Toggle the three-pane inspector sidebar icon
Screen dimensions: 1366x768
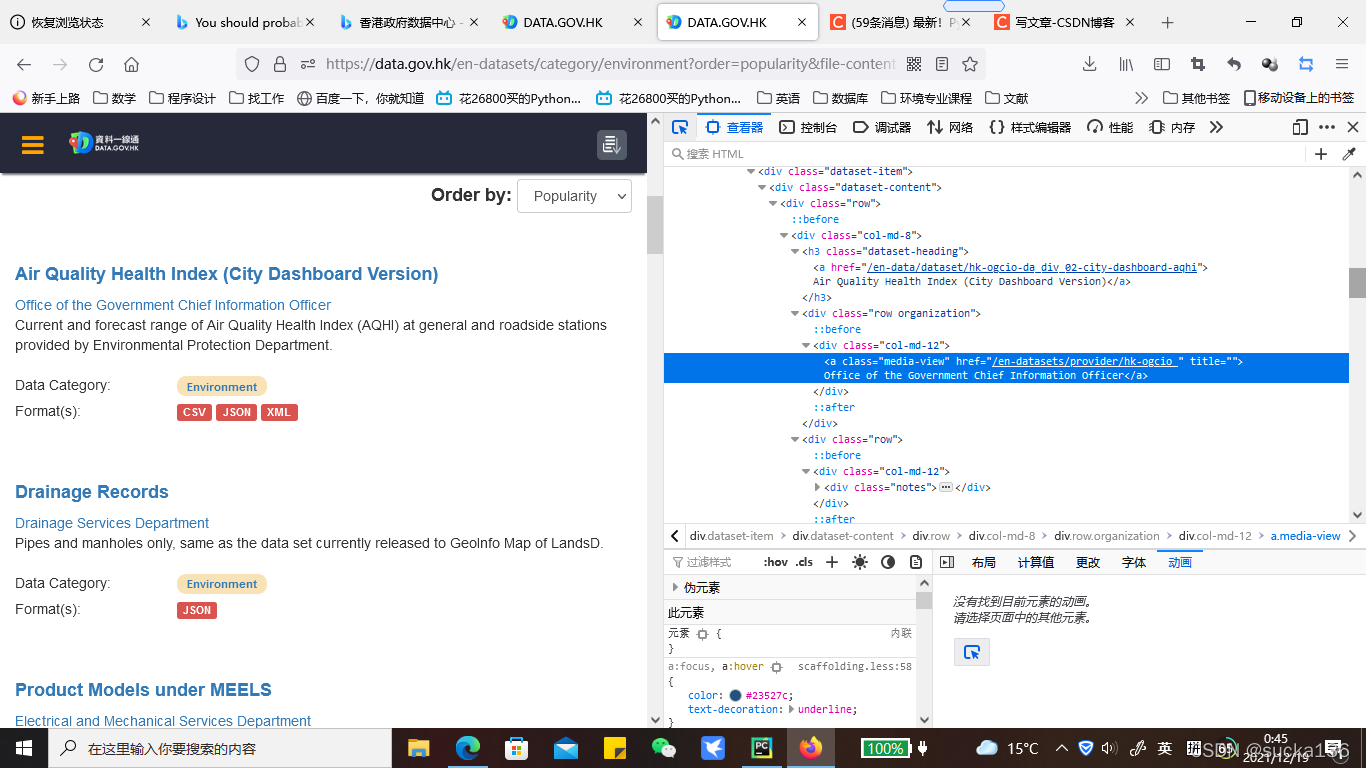pyautogui.click(x=947, y=562)
